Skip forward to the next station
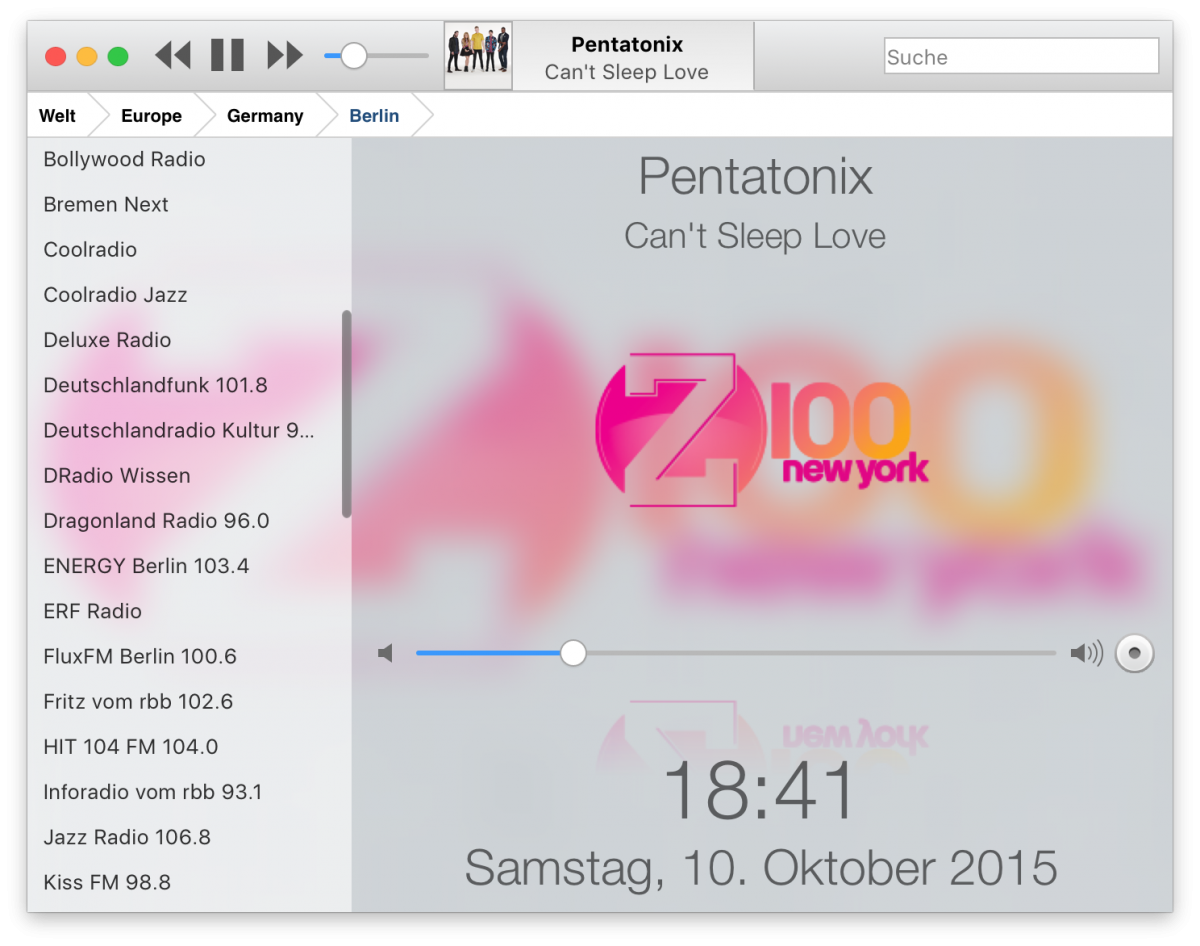 pyautogui.click(x=285, y=55)
